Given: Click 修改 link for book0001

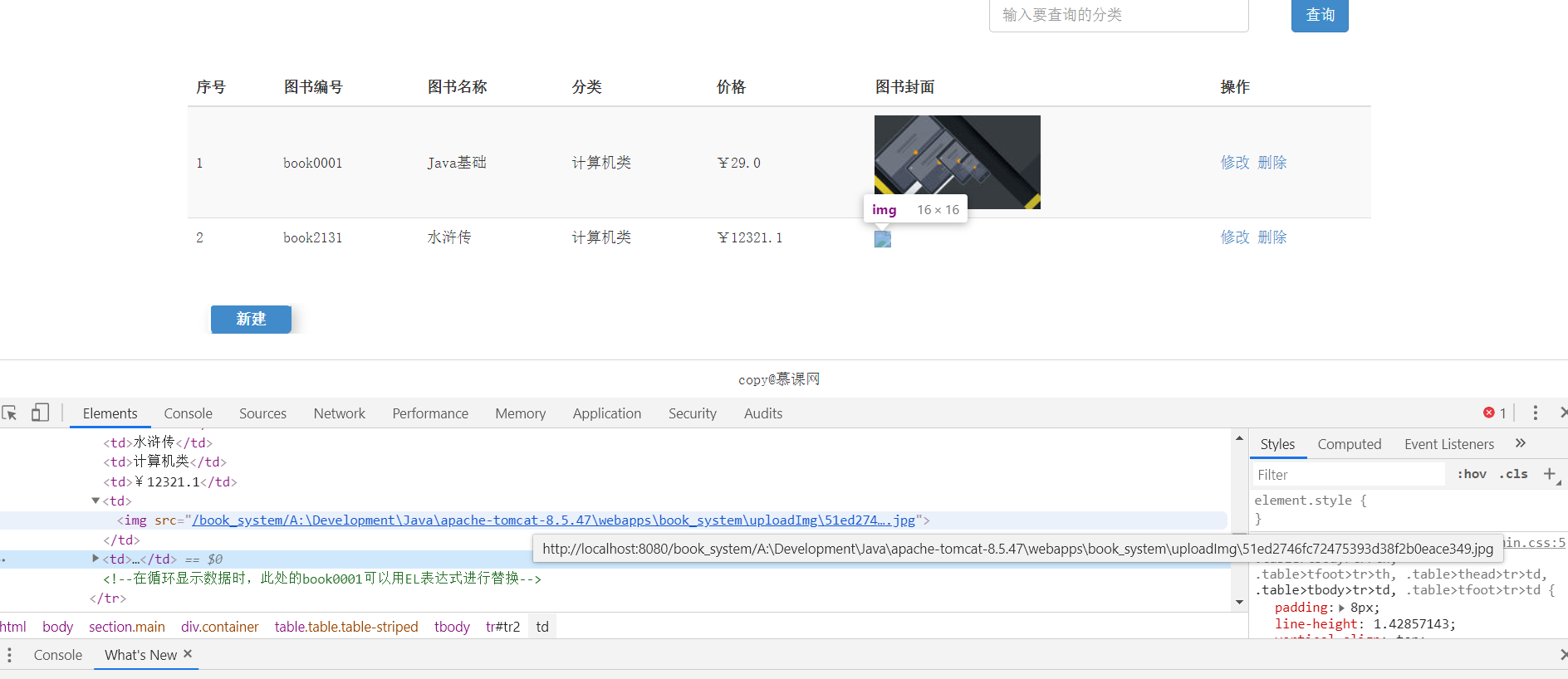Looking at the screenshot, I should click(x=1235, y=163).
